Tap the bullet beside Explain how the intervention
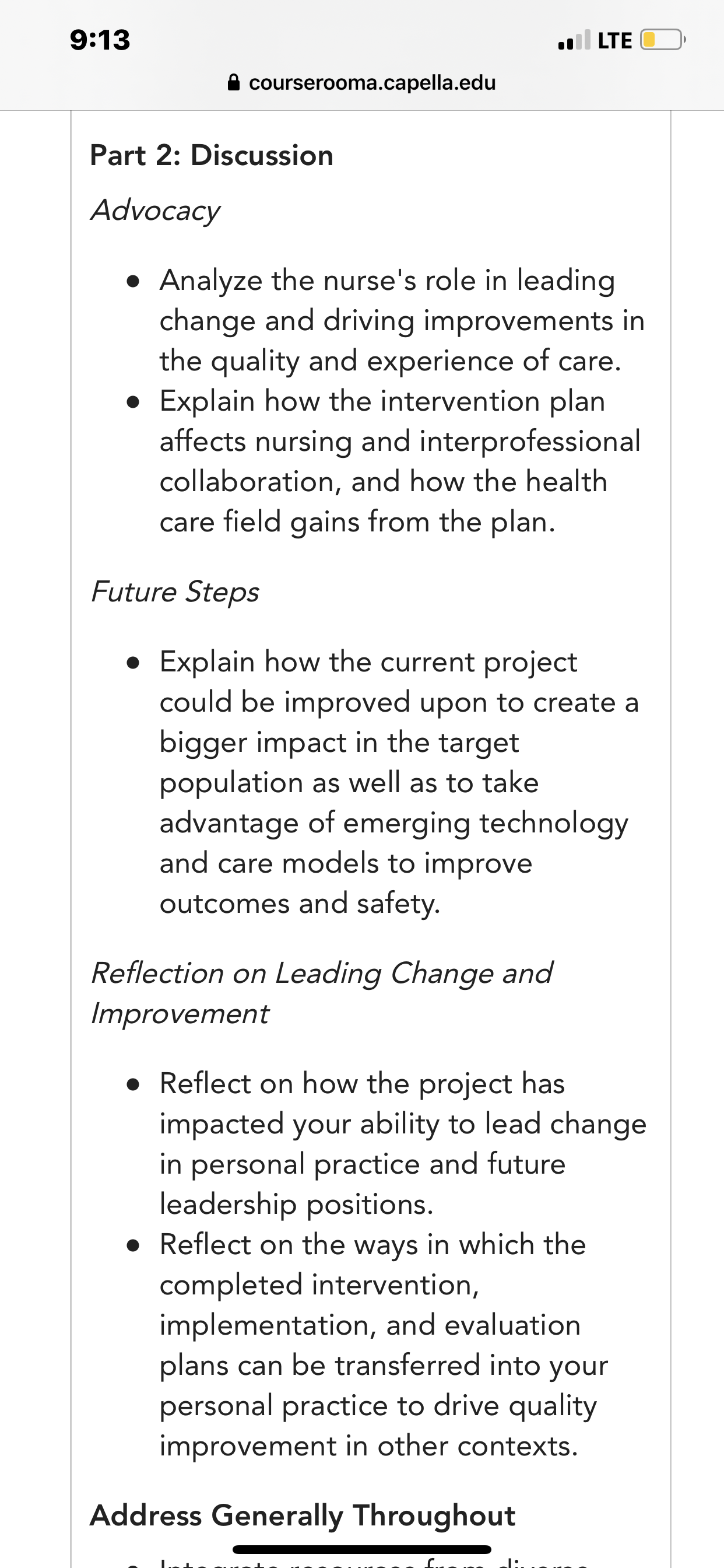 tap(134, 402)
